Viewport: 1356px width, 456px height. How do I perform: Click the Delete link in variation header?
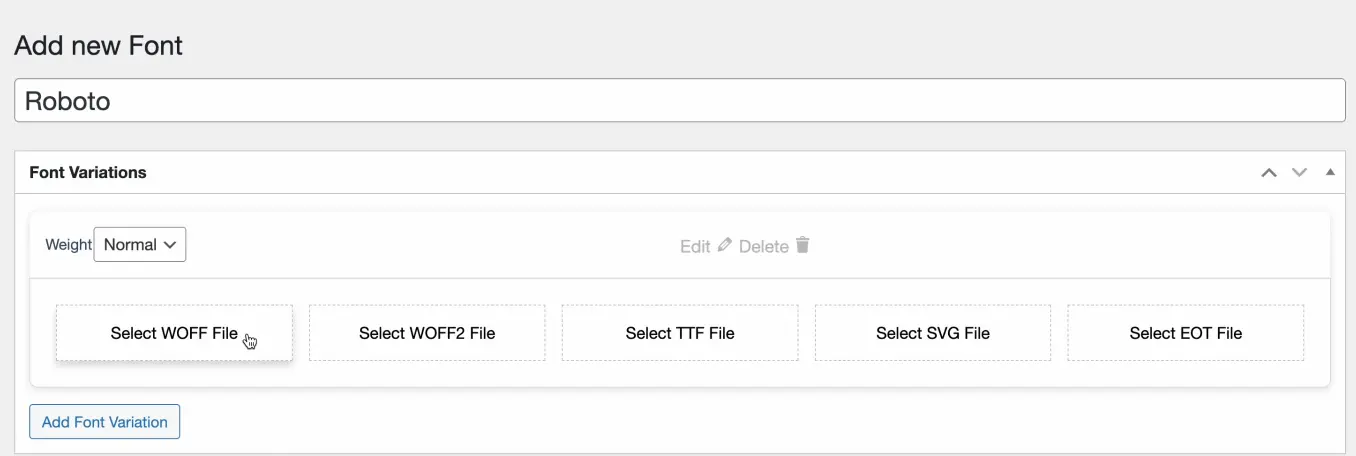click(763, 246)
